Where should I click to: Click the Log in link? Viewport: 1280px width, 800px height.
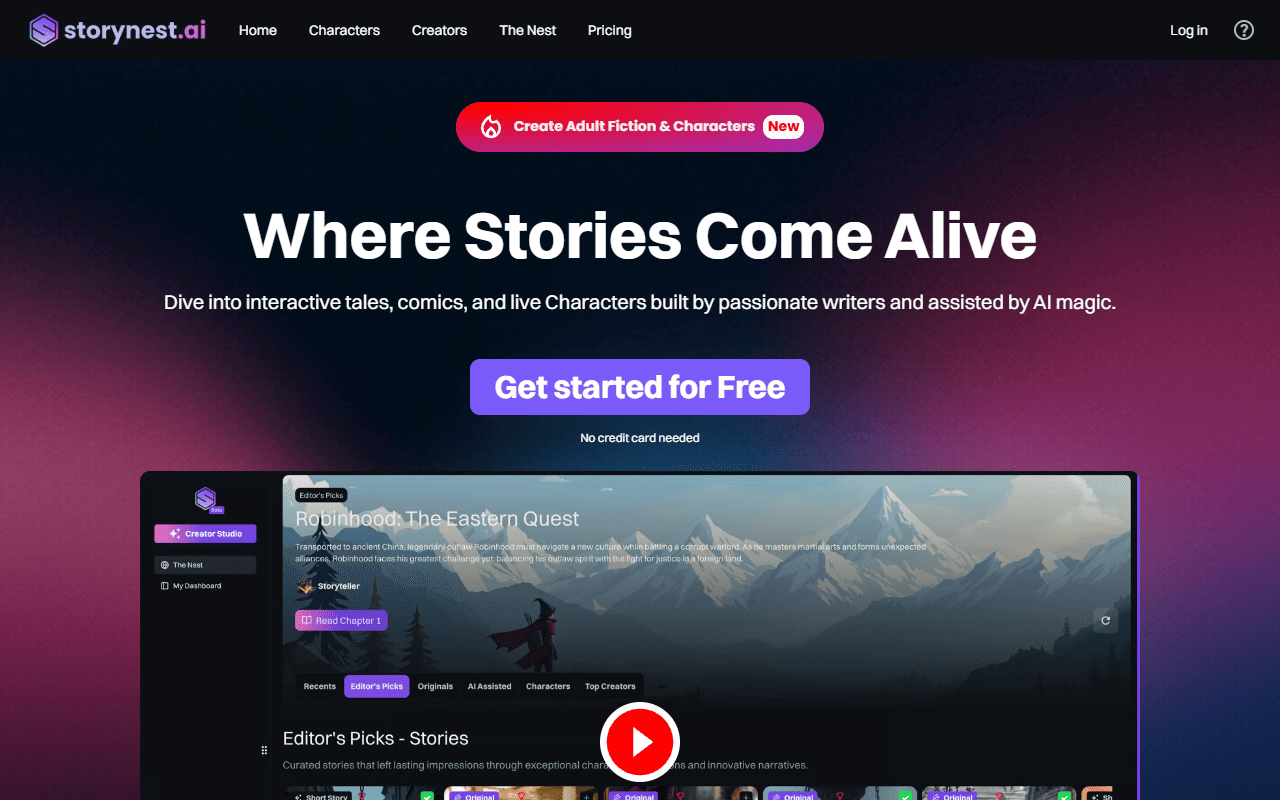[x=1189, y=30]
